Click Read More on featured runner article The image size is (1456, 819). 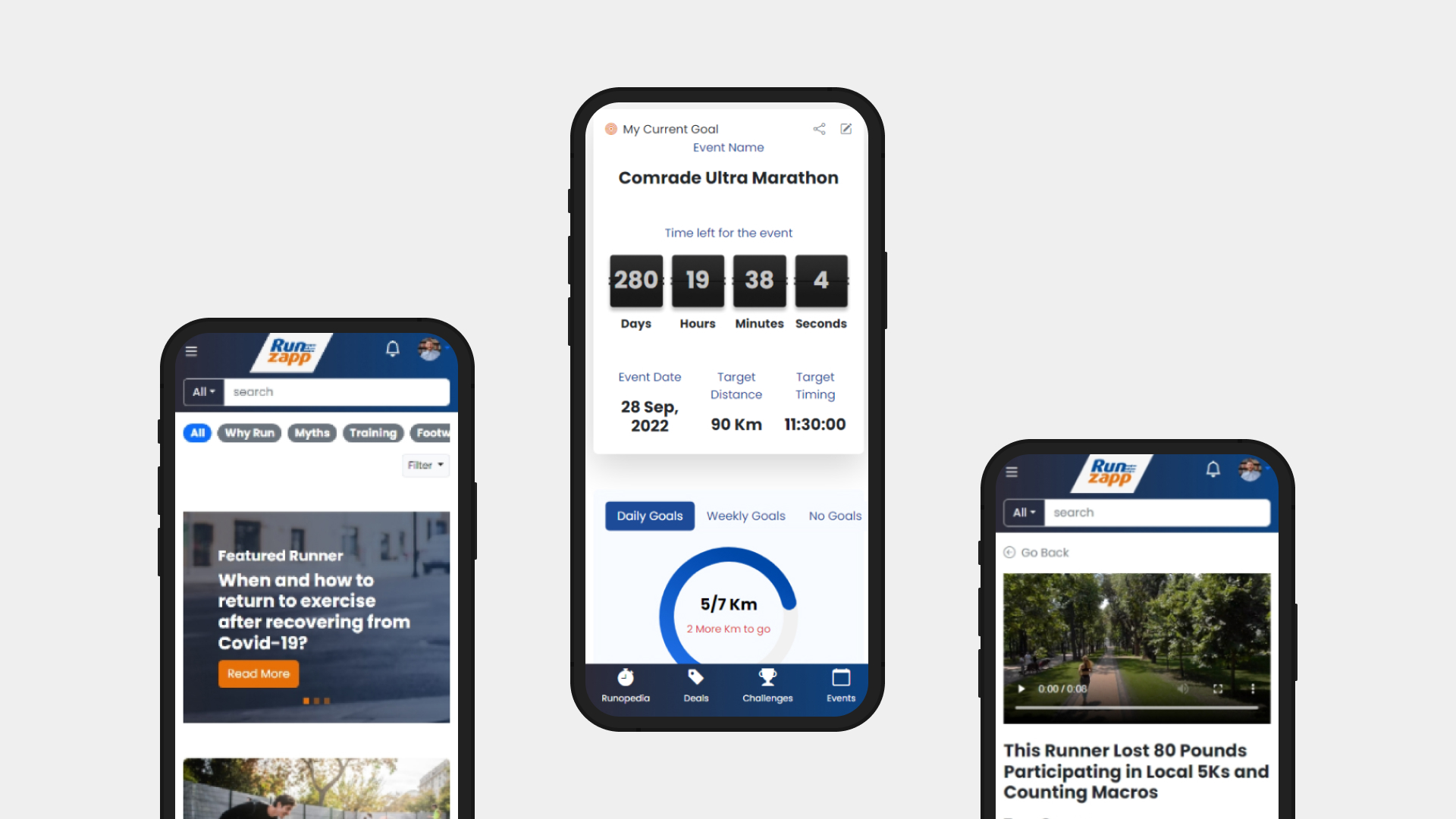258,673
